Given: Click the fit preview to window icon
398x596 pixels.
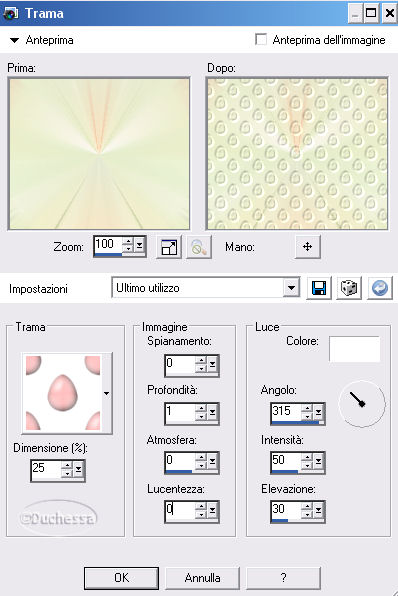Looking at the screenshot, I should pos(169,247).
